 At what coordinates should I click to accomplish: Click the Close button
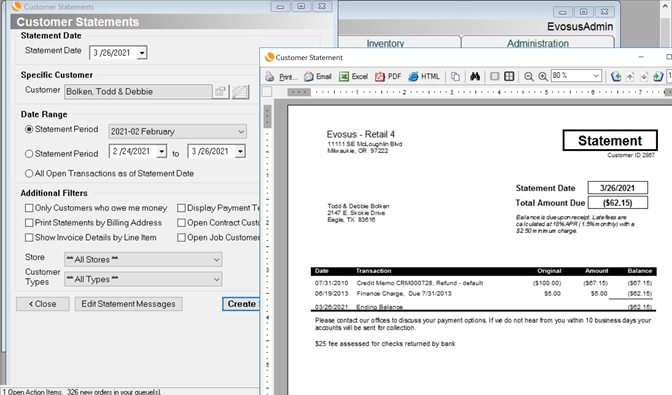click(x=42, y=304)
